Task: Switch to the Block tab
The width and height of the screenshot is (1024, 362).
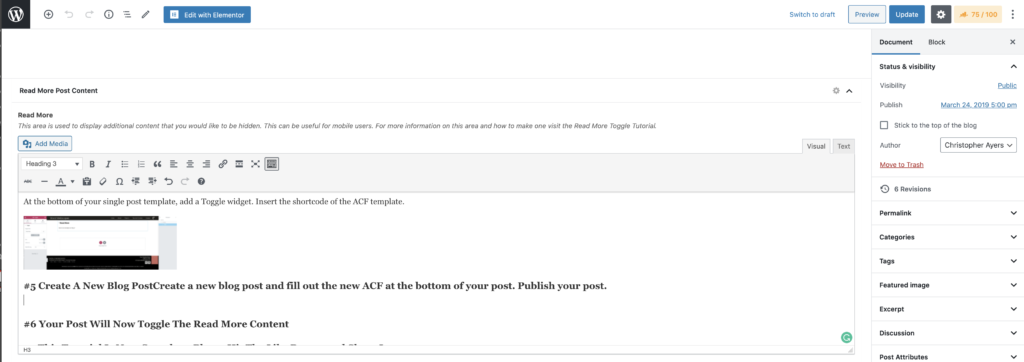Action: [x=936, y=42]
